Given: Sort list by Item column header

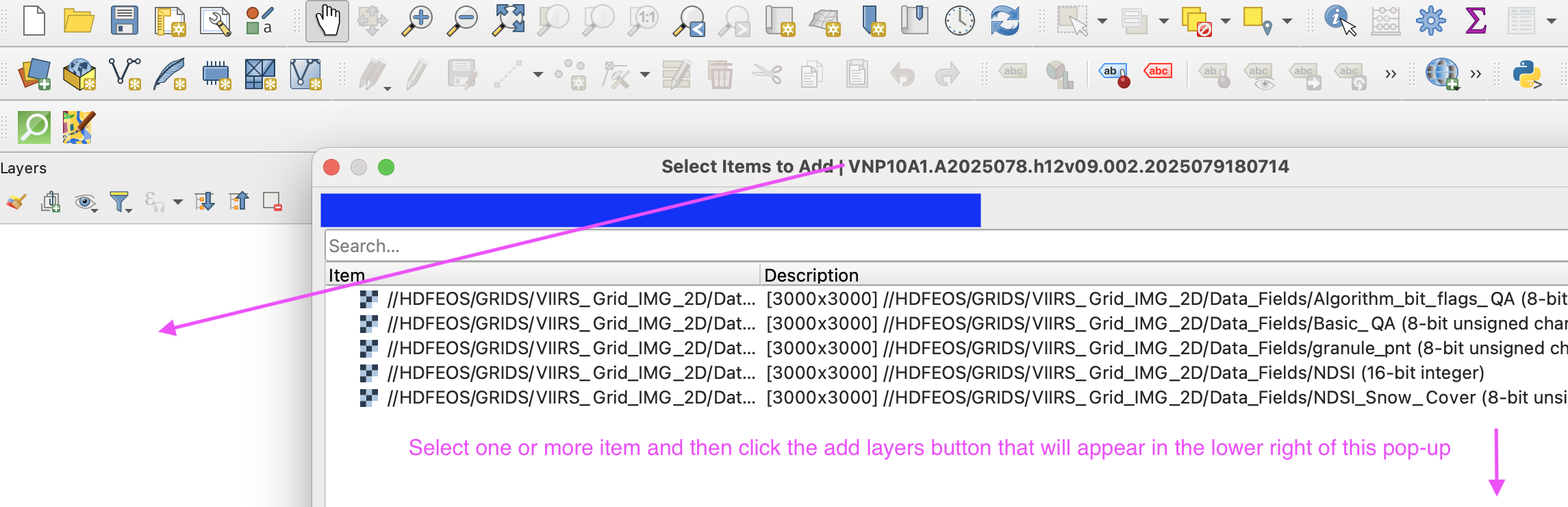Looking at the screenshot, I should tap(542, 275).
